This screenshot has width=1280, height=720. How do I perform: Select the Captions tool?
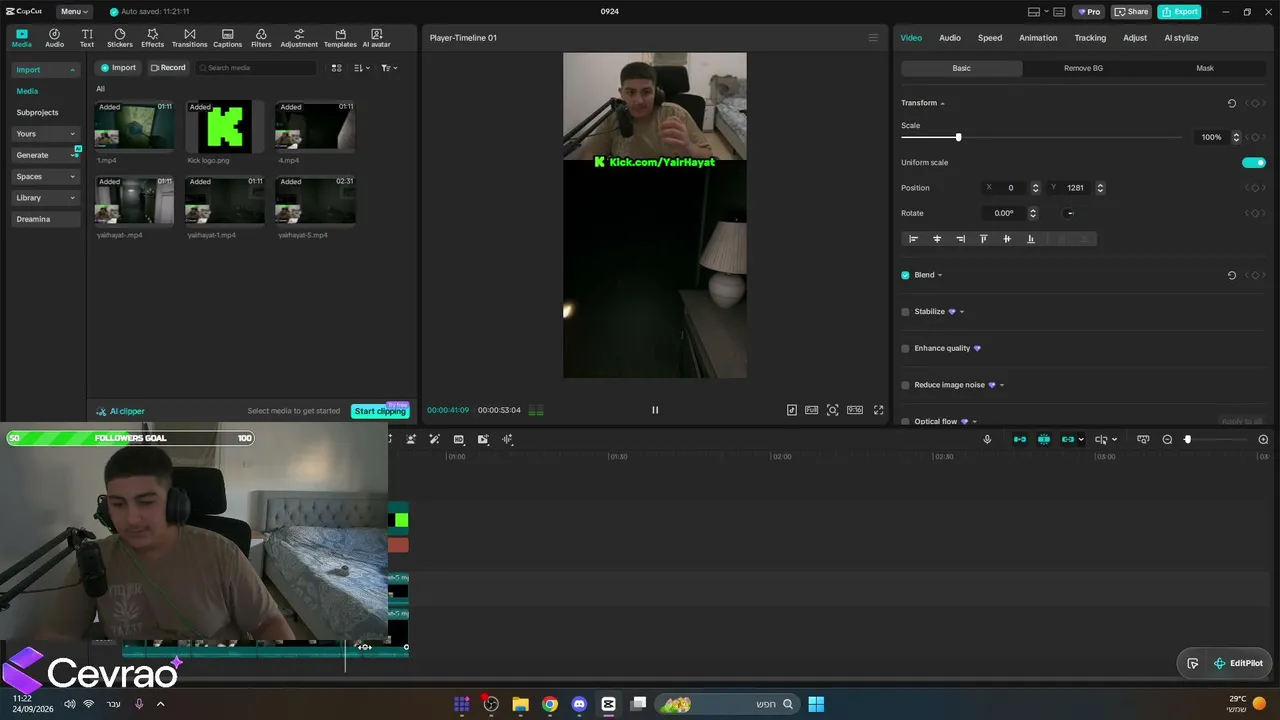click(227, 38)
